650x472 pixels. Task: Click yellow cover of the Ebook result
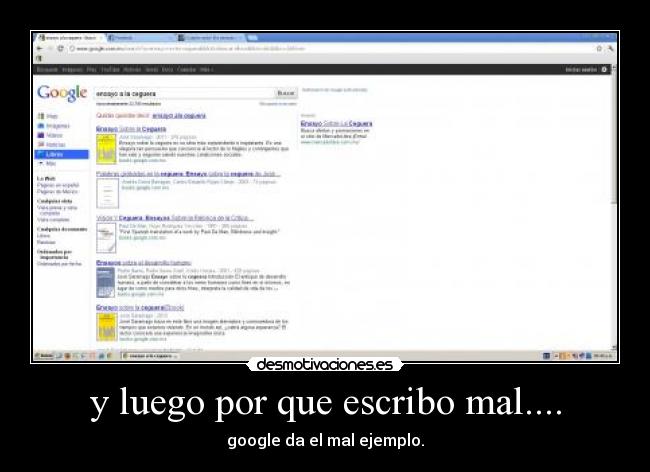tap(107, 327)
